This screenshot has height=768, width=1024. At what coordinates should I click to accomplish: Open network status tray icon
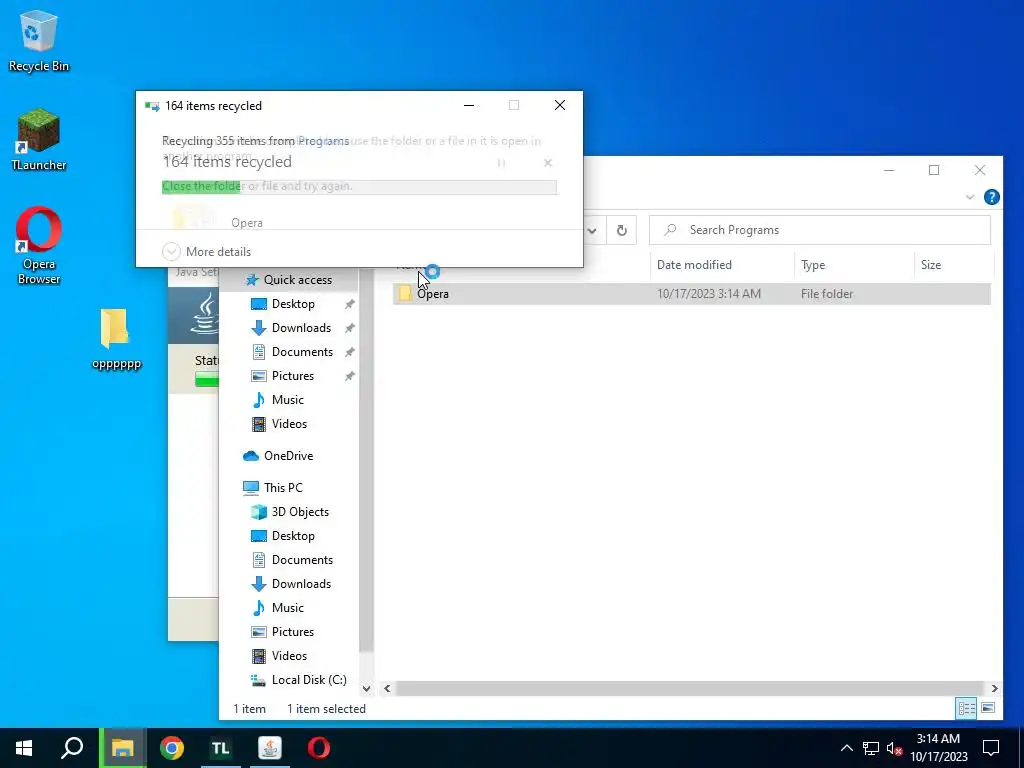pos(871,748)
